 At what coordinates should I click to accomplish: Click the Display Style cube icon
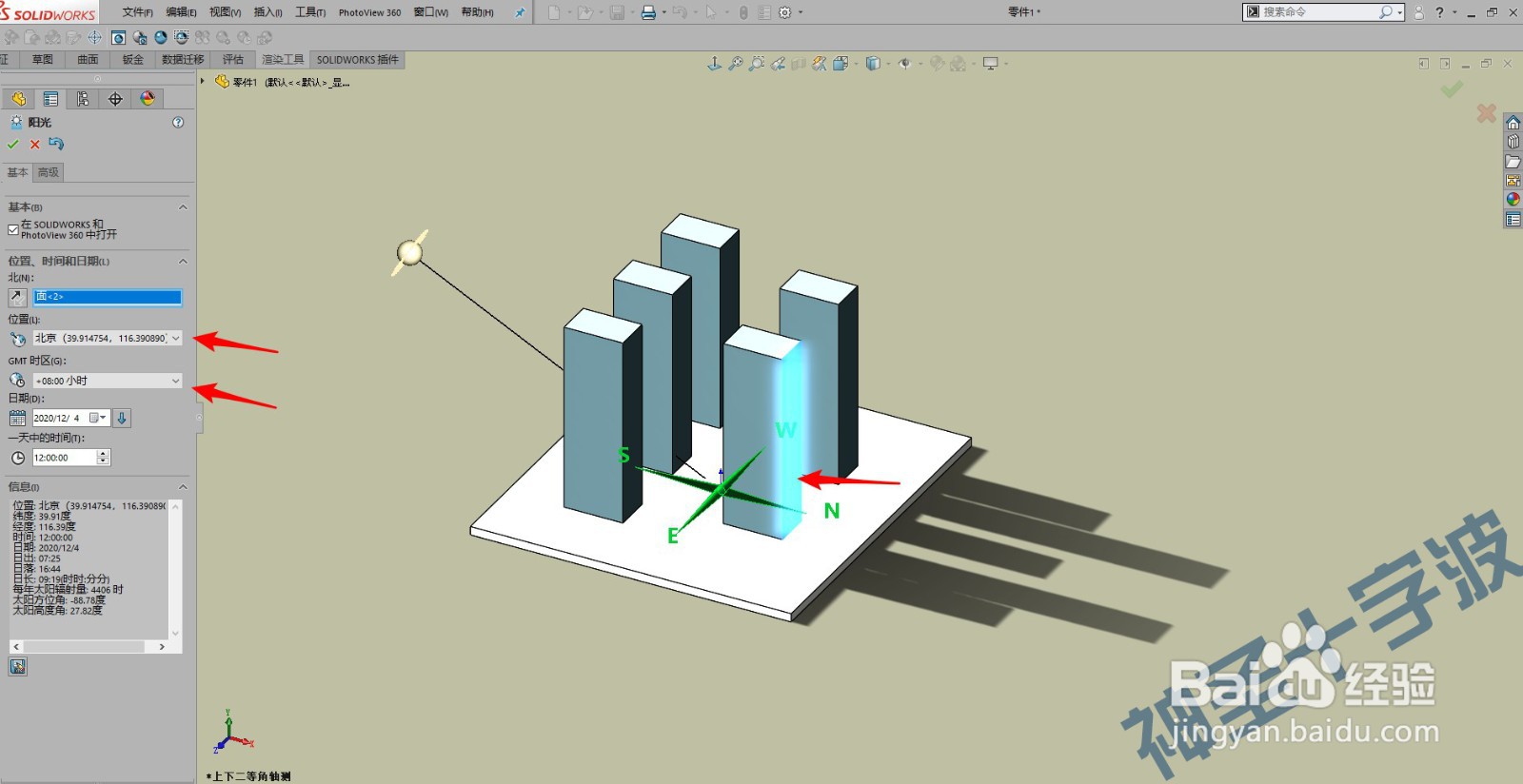[873, 64]
